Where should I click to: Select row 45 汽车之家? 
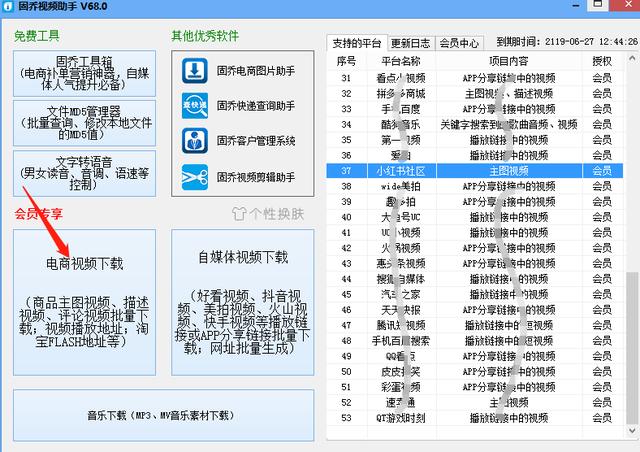[x=475, y=294]
